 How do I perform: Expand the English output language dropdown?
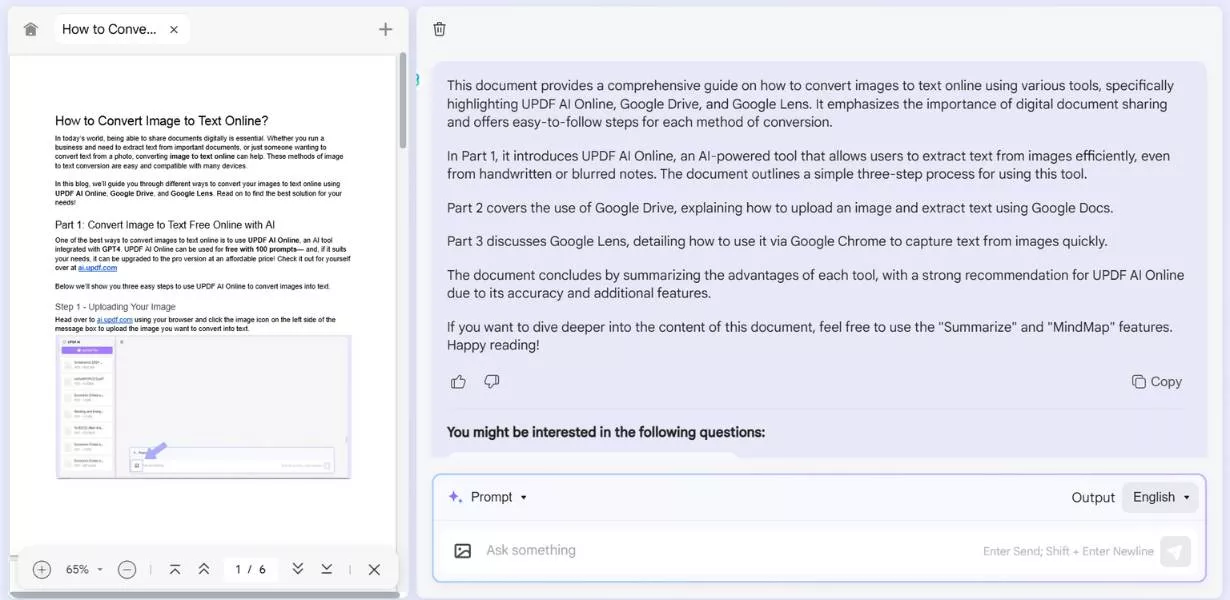point(1160,497)
